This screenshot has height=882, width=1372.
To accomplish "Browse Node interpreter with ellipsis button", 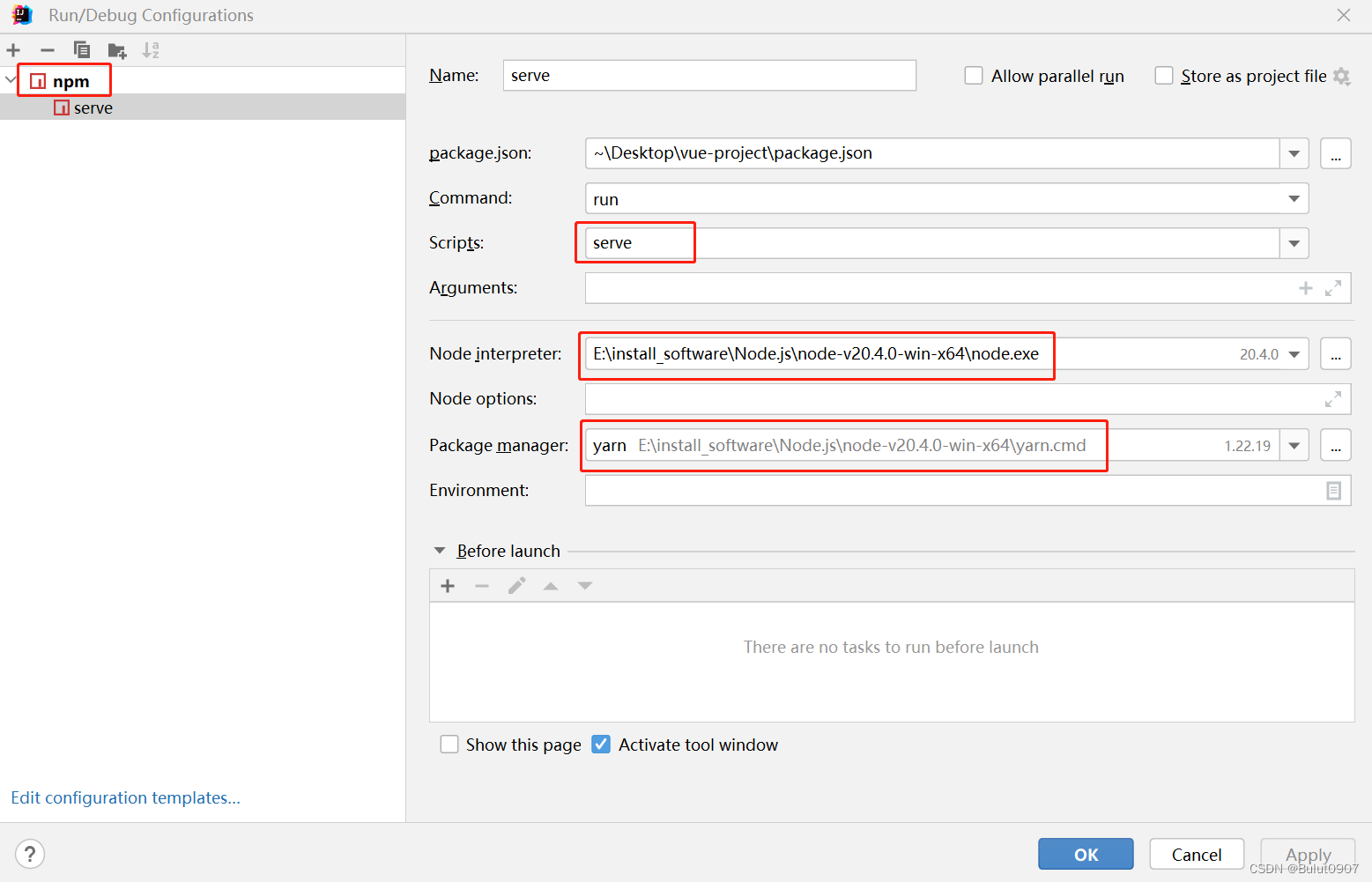I will point(1336,354).
